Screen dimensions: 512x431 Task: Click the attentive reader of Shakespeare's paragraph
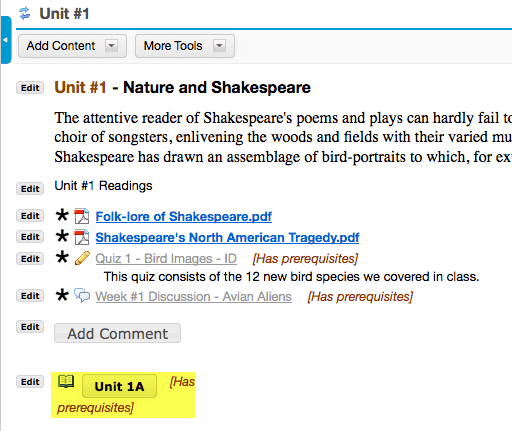click(283, 137)
